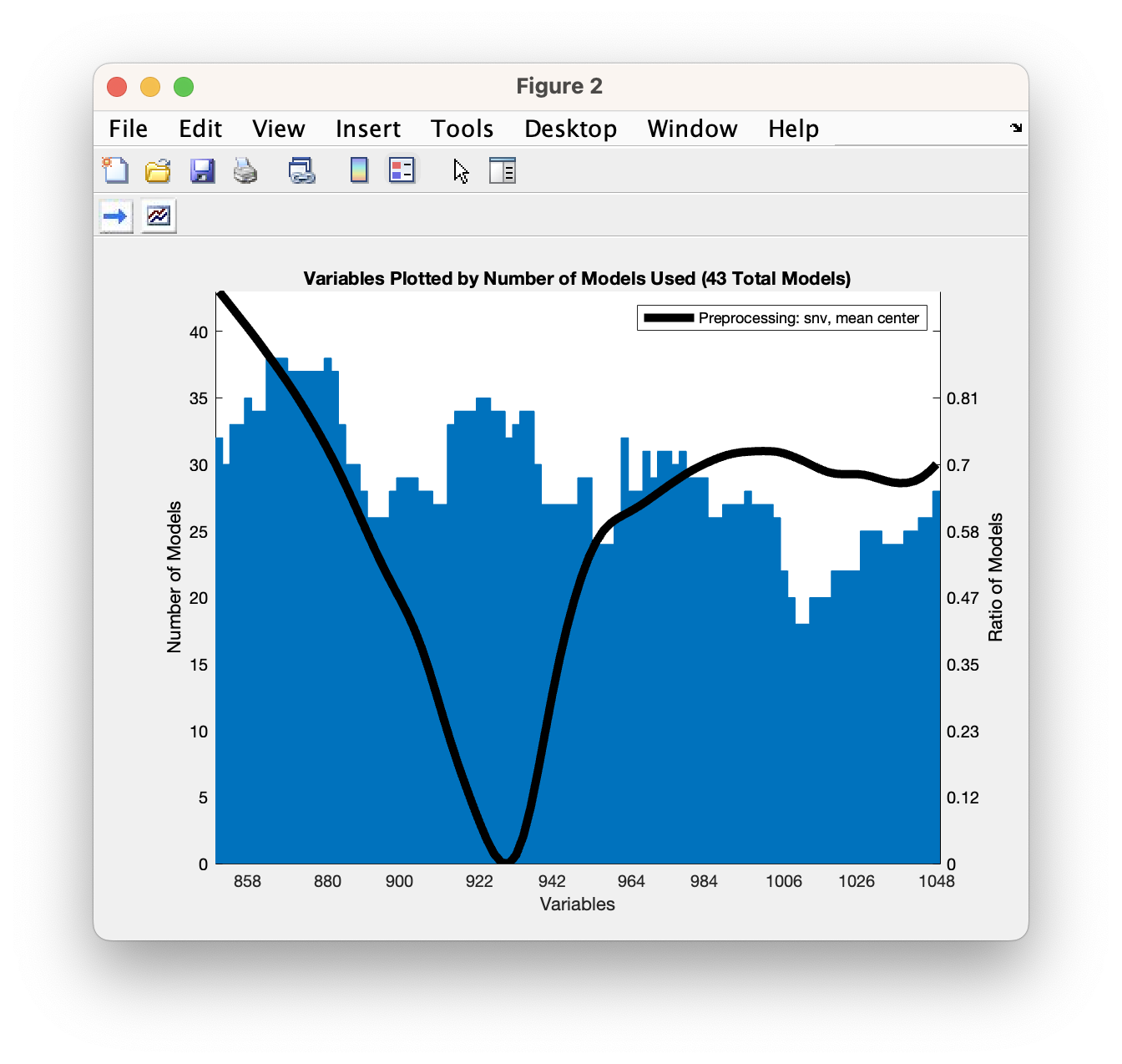This screenshot has width=1122, height=1064.
Task: Click the 'Figure 2' window title
Action: tap(559, 86)
